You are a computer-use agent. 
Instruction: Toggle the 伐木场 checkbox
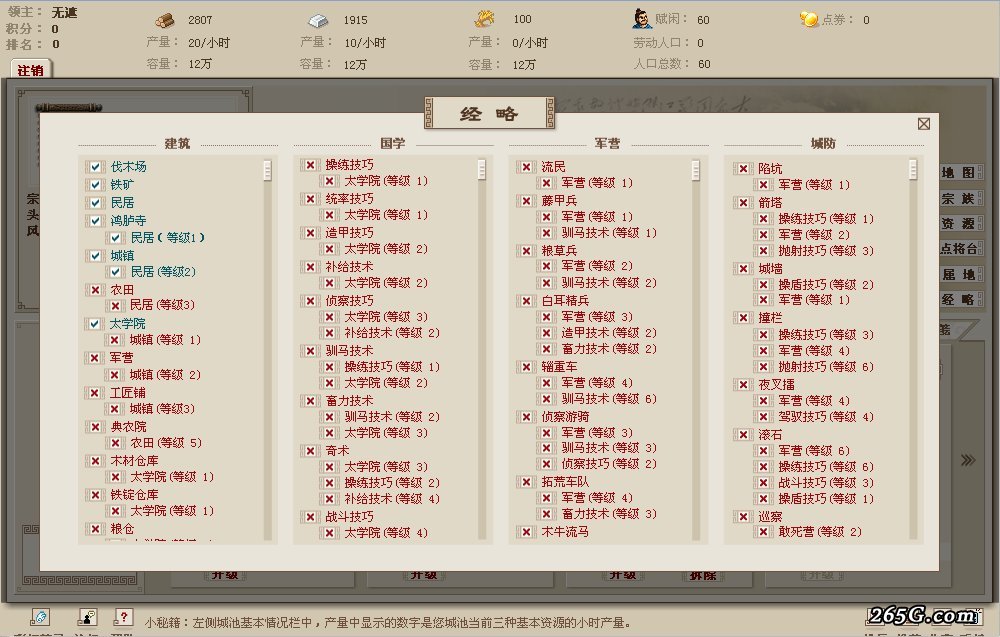coord(95,168)
